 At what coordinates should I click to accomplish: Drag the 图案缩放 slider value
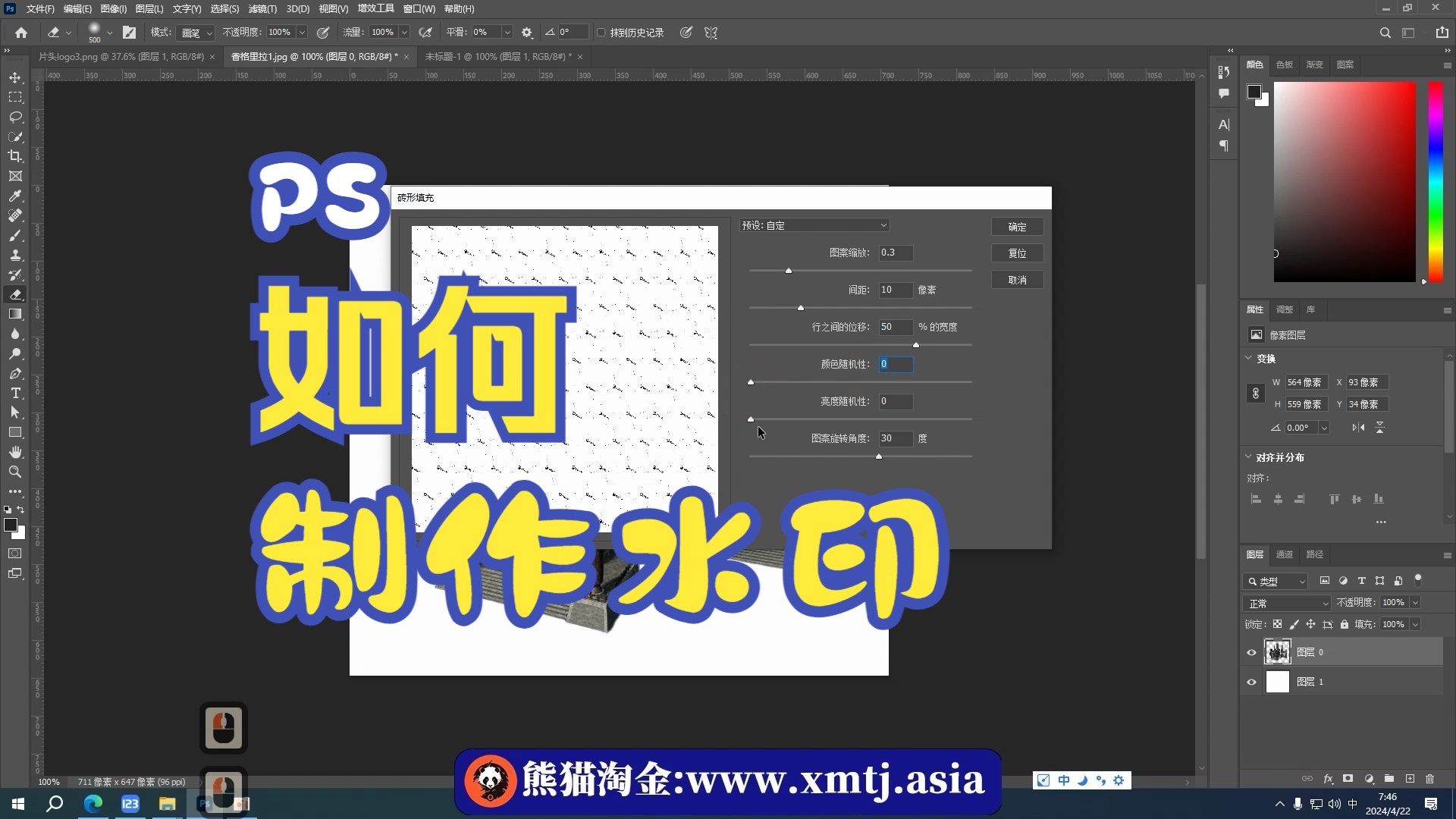pos(788,270)
